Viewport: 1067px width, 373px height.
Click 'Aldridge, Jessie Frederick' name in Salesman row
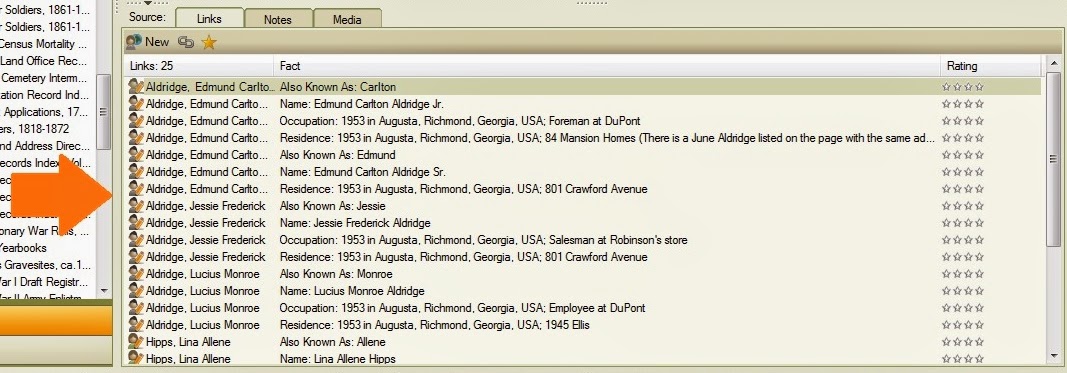click(206, 240)
